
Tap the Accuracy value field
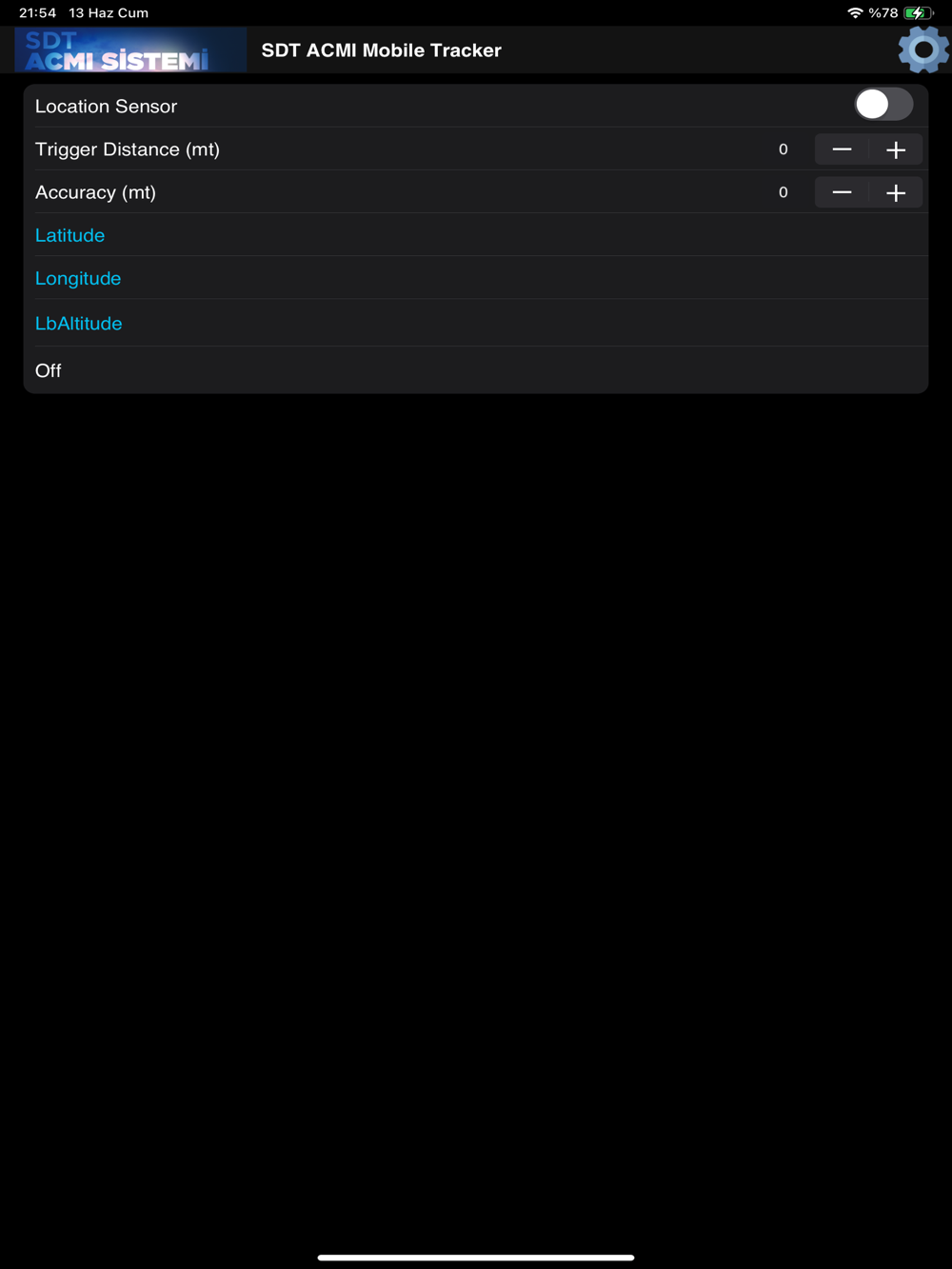click(x=783, y=192)
